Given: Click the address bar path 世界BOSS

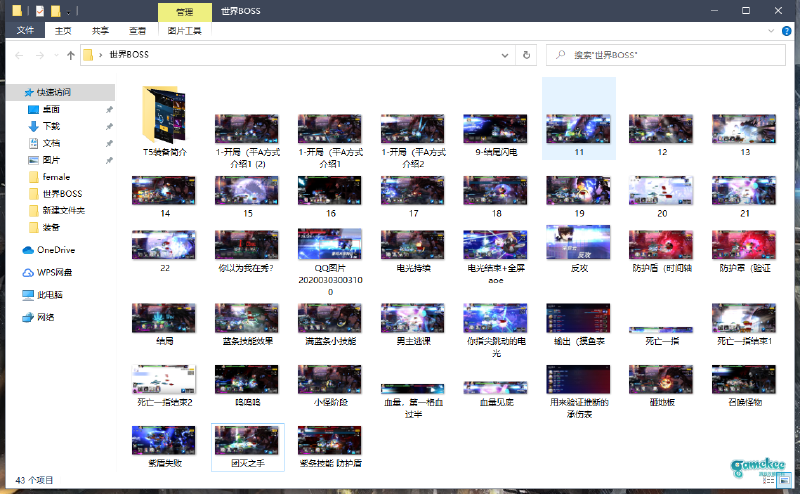Looking at the screenshot, I should (x=129, y=55).
